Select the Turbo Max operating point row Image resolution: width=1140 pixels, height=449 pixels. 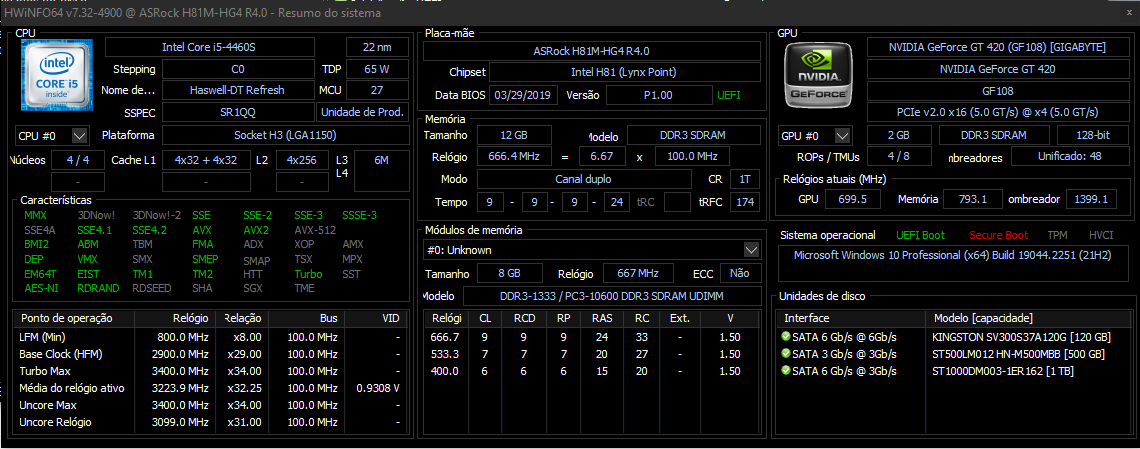(x=212, y=371)
